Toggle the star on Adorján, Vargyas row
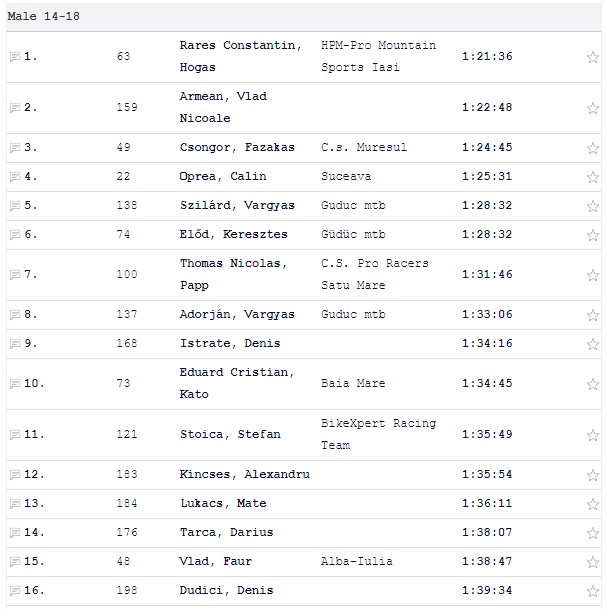The height and width of the screenshot is (609, 605). click(593, 315)
